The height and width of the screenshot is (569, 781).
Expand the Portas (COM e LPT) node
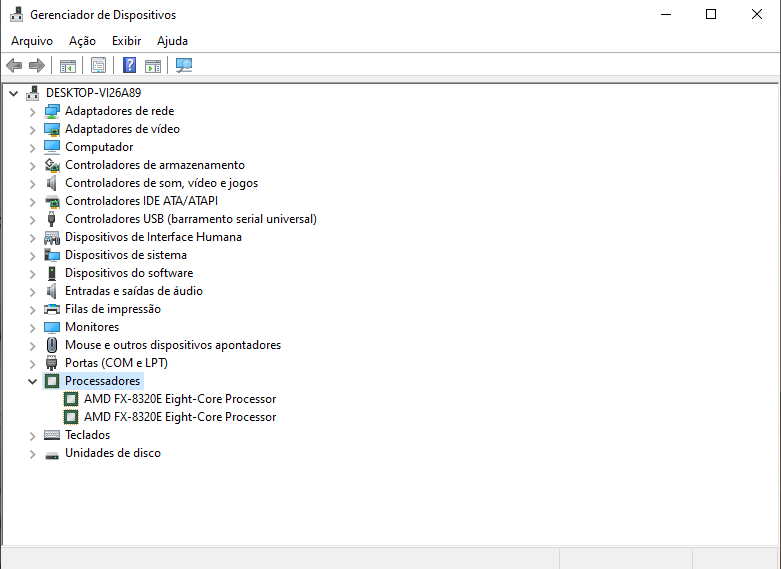32,363
